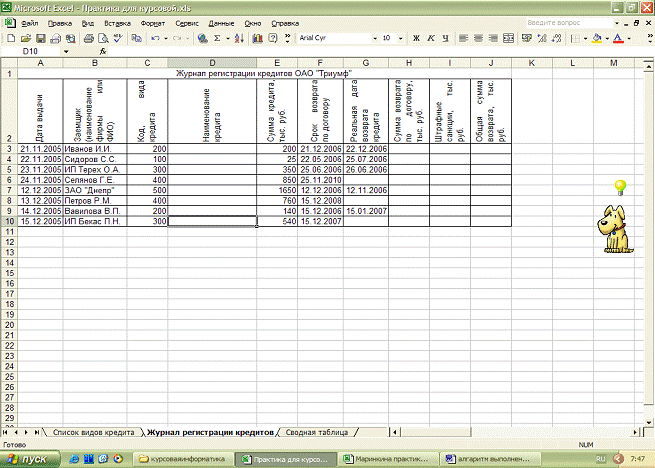Launch the Chart Wizard icon
655x468 pixels.
pos(257,38)
